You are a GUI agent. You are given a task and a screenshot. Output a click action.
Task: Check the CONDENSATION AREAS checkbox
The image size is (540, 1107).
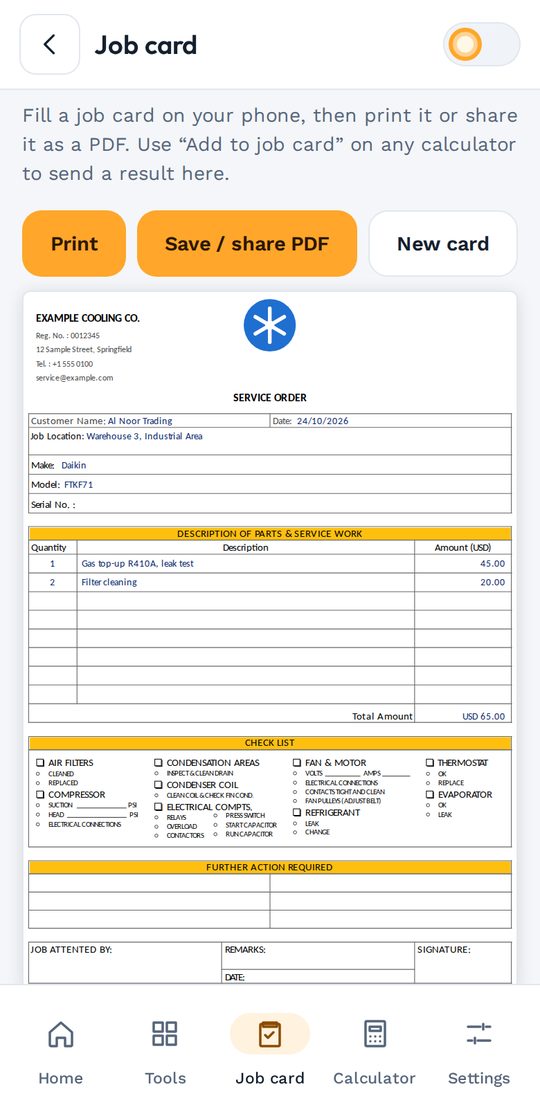click(x=158, y=763)
